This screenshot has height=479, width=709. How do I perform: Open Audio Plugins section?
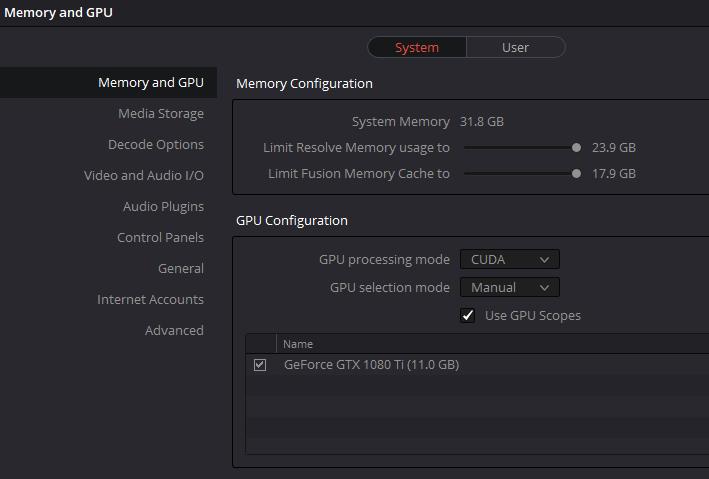(163, 206)
